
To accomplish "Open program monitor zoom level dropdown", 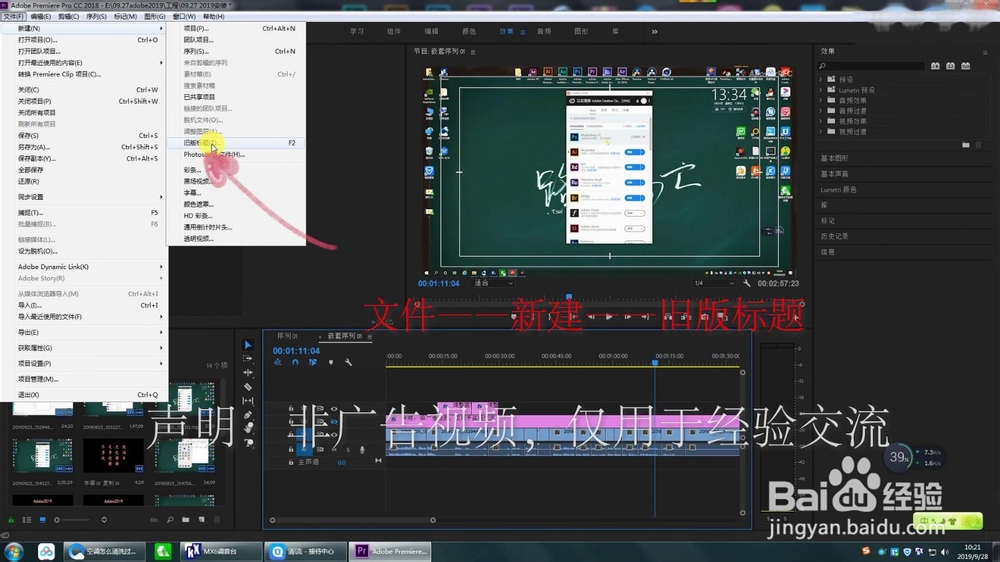I will 493,283.
